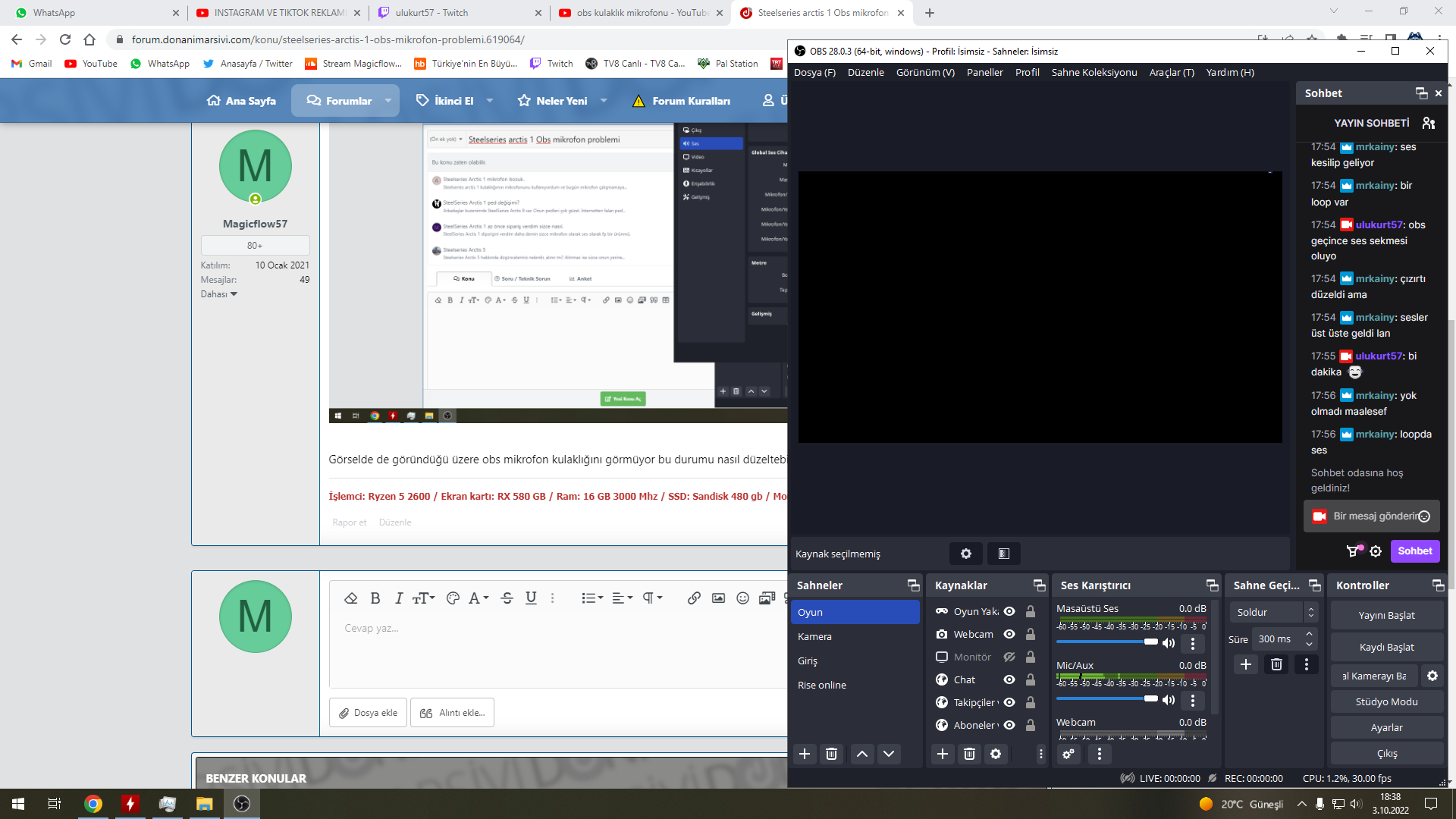Screen dimensions: 1456x819
Task: Open Soldur transition dropdown
Action: (1274, 612)
